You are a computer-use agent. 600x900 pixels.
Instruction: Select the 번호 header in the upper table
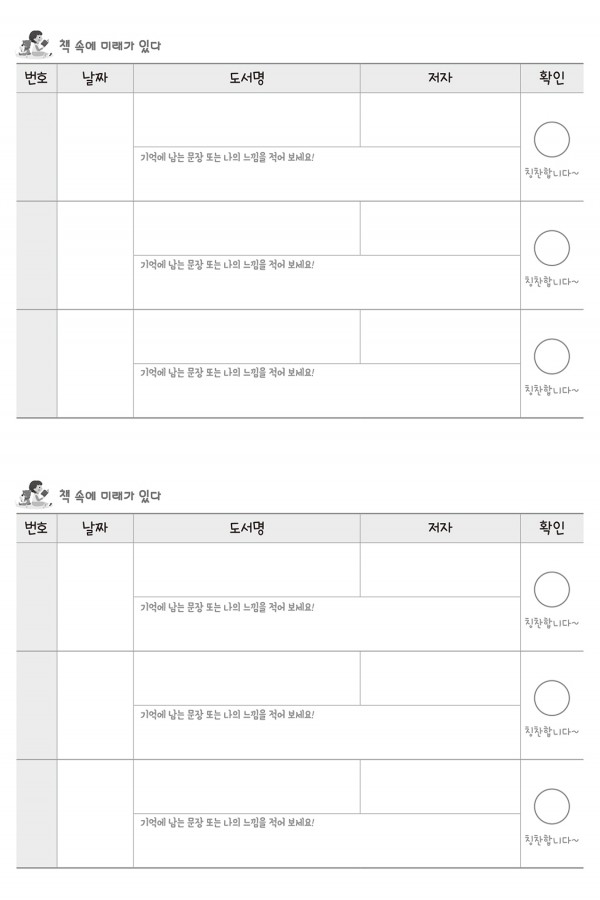[x=36, y=78]
